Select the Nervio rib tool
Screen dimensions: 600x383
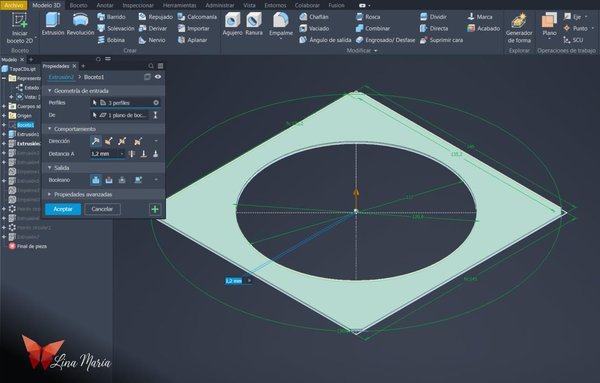152,40
